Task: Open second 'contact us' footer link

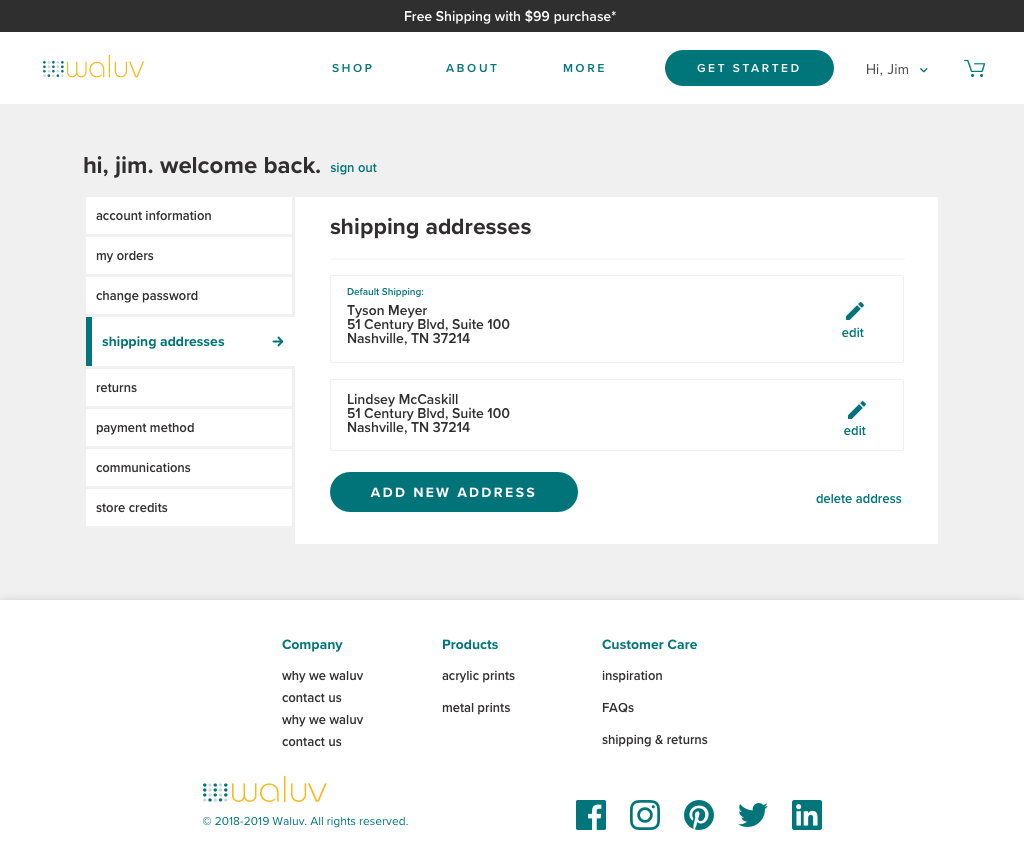Action: (x=312, y=742)
